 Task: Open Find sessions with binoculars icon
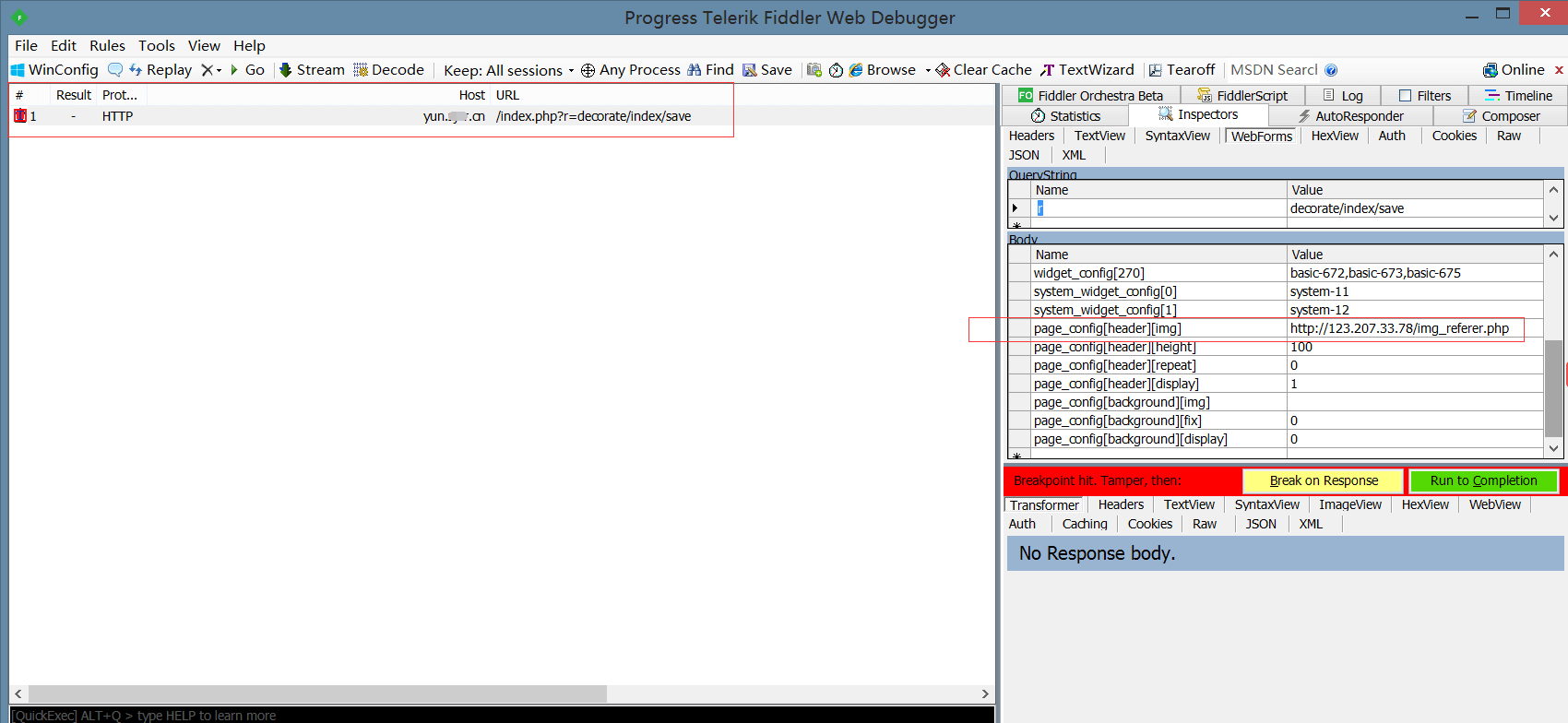710,70
